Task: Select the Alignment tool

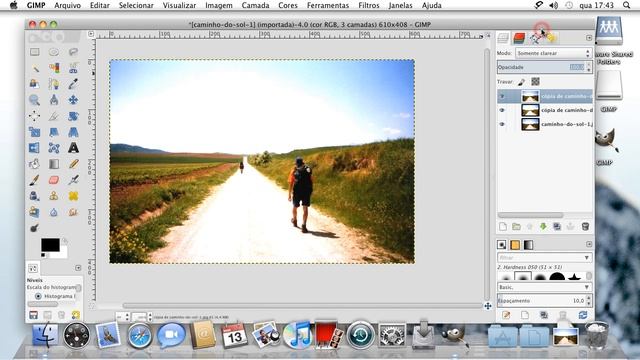Action: point(35,116)
